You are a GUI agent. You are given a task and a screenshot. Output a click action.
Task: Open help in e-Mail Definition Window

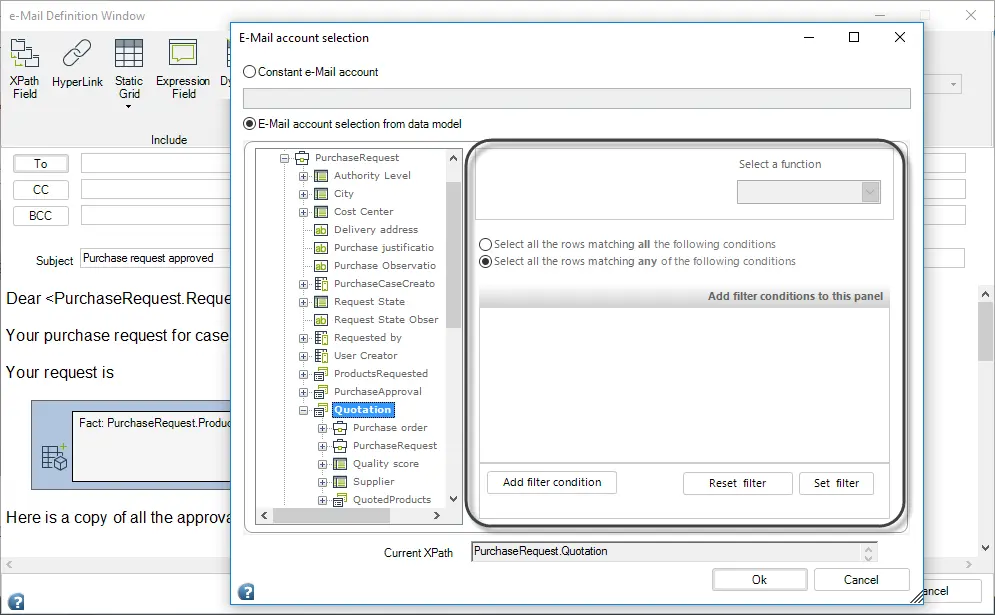click(x=16, y=601)
